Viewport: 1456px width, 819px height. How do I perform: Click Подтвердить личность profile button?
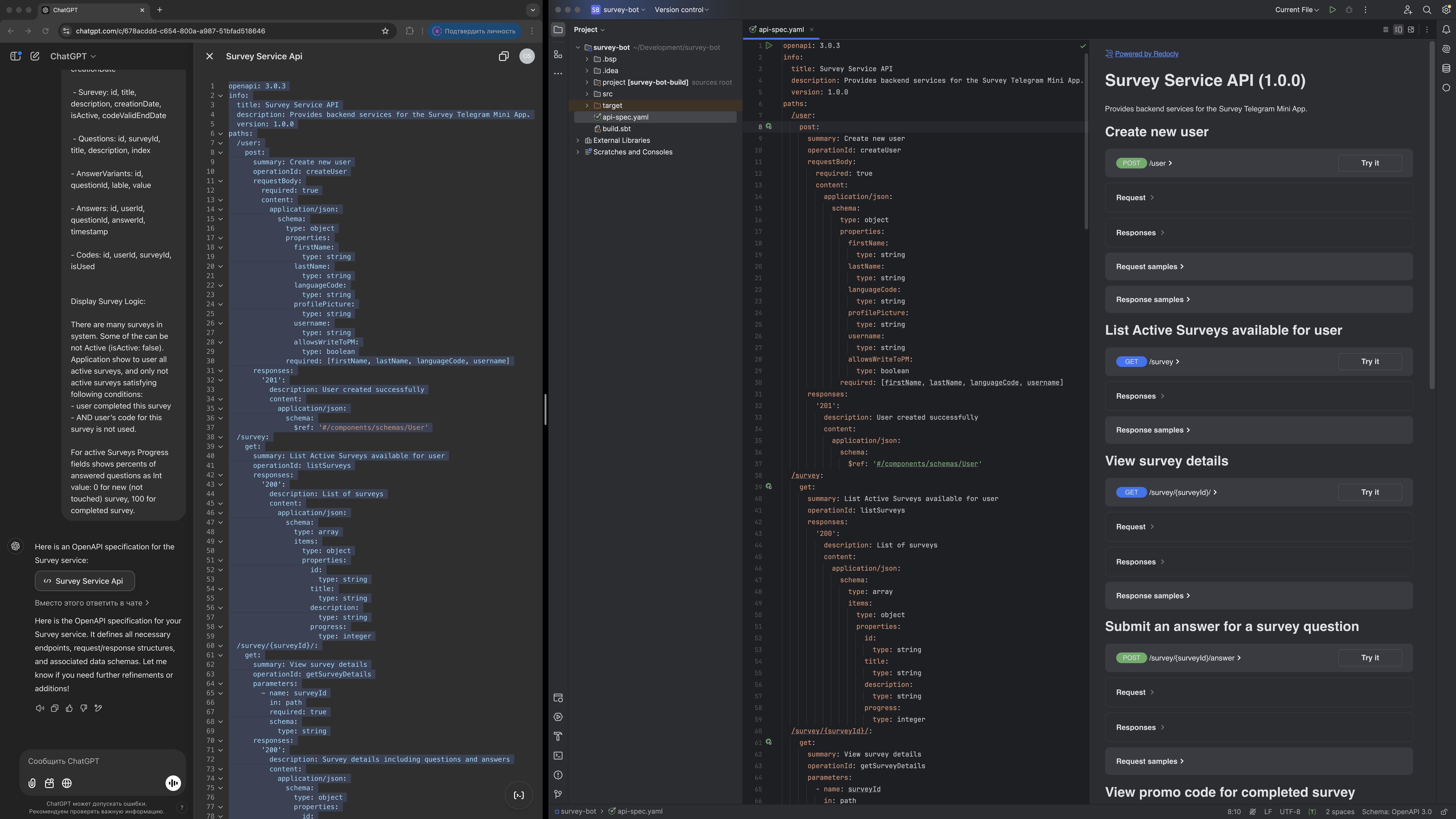point(474,31)
